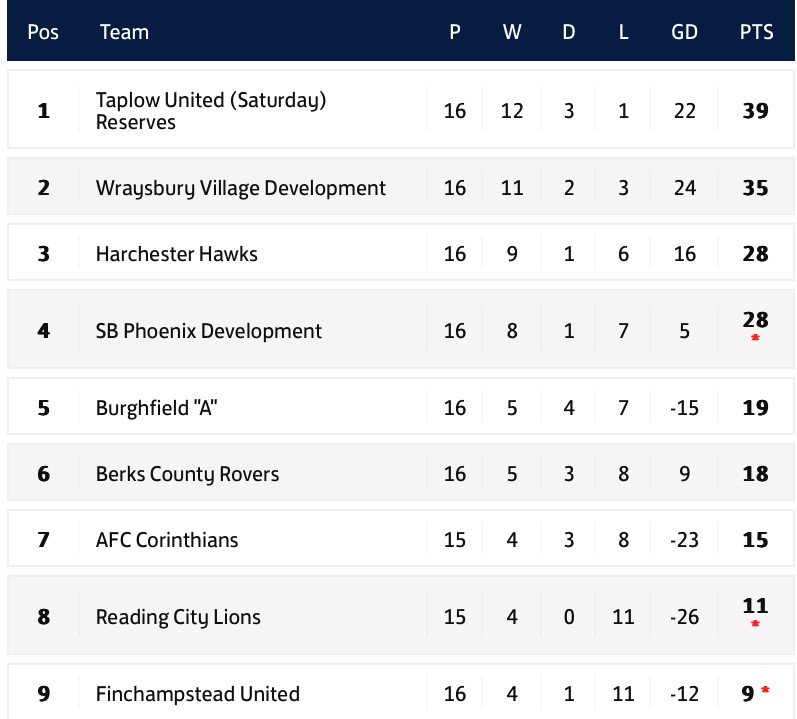
Task: Click the P column header
Action: coord(455,32)
